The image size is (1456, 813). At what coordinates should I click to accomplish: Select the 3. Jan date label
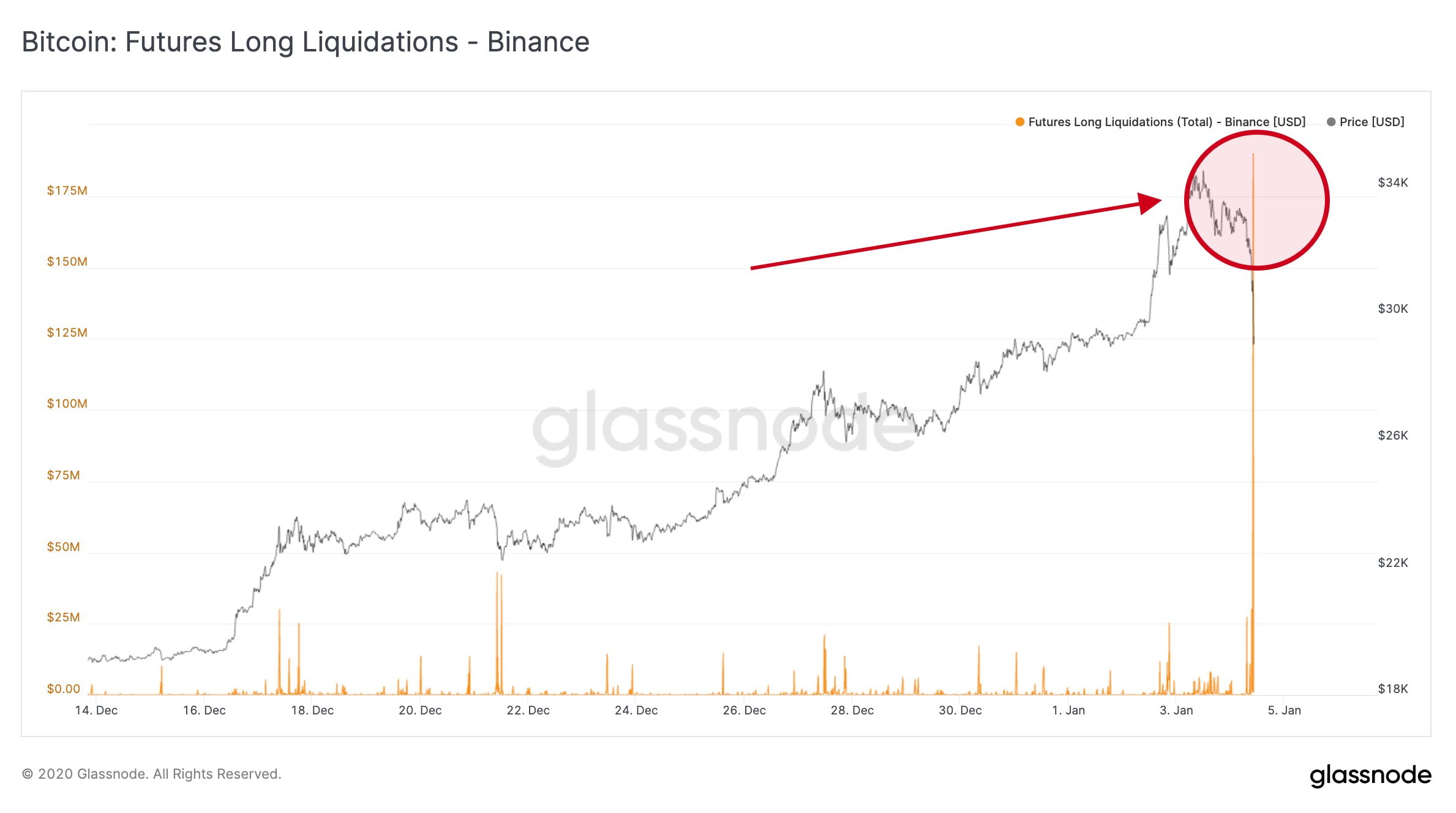1176,710
